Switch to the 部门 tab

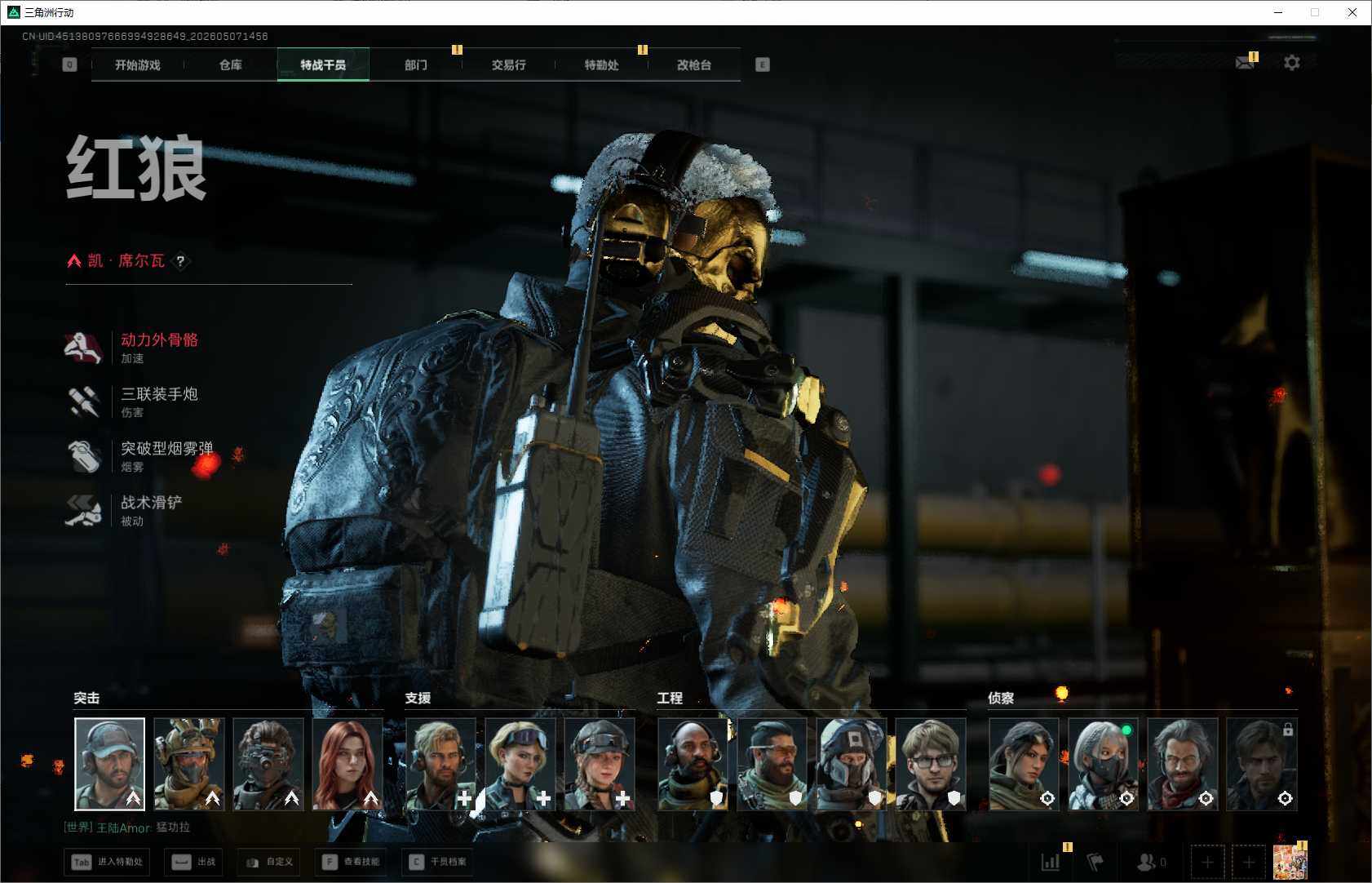(x=416, y=64)
